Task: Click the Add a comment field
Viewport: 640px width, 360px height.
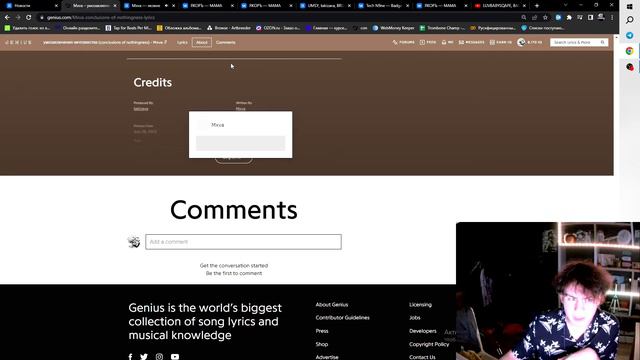Action: tap(243, 242)
